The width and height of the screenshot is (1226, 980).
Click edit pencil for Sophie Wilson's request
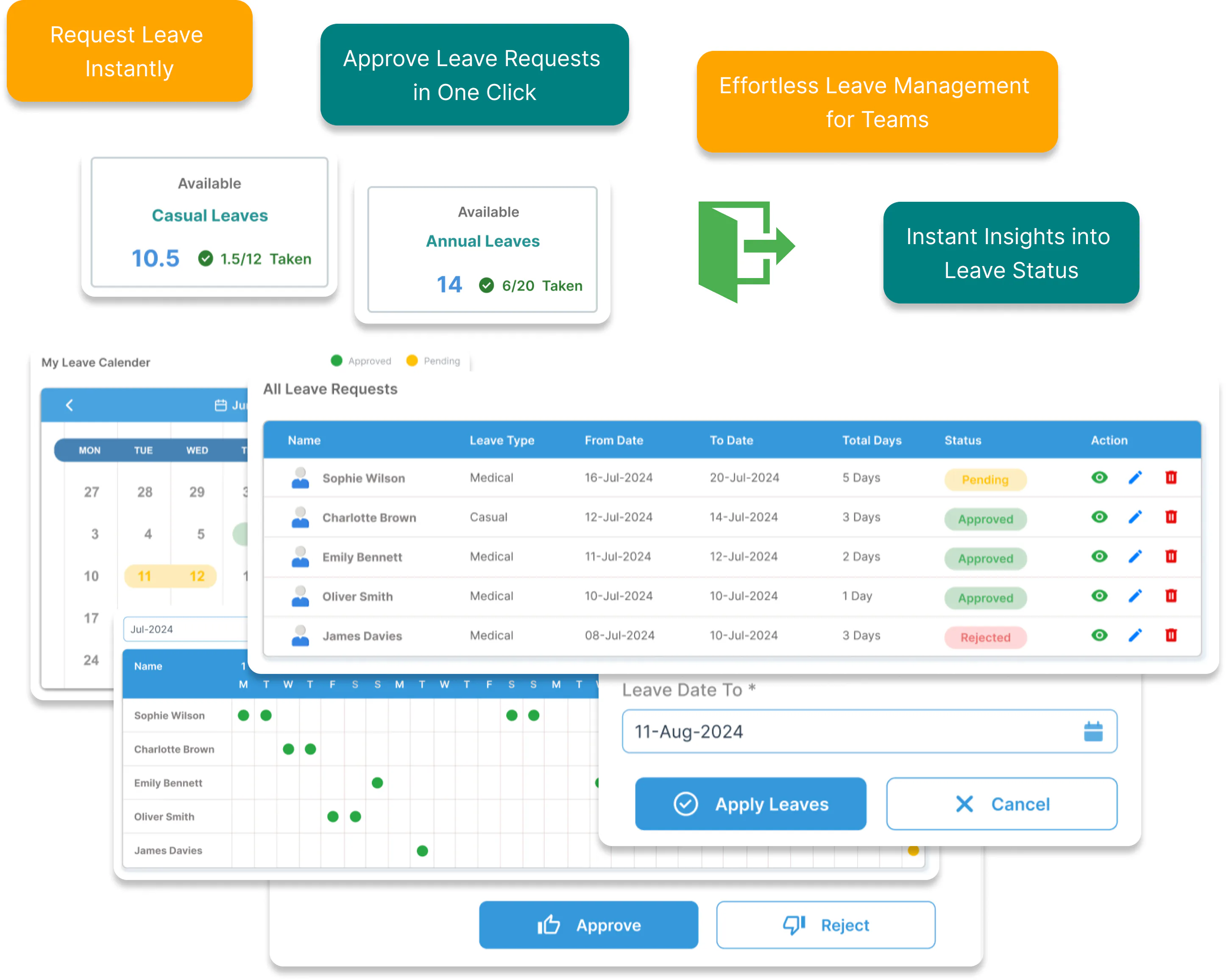[1134, 477]
